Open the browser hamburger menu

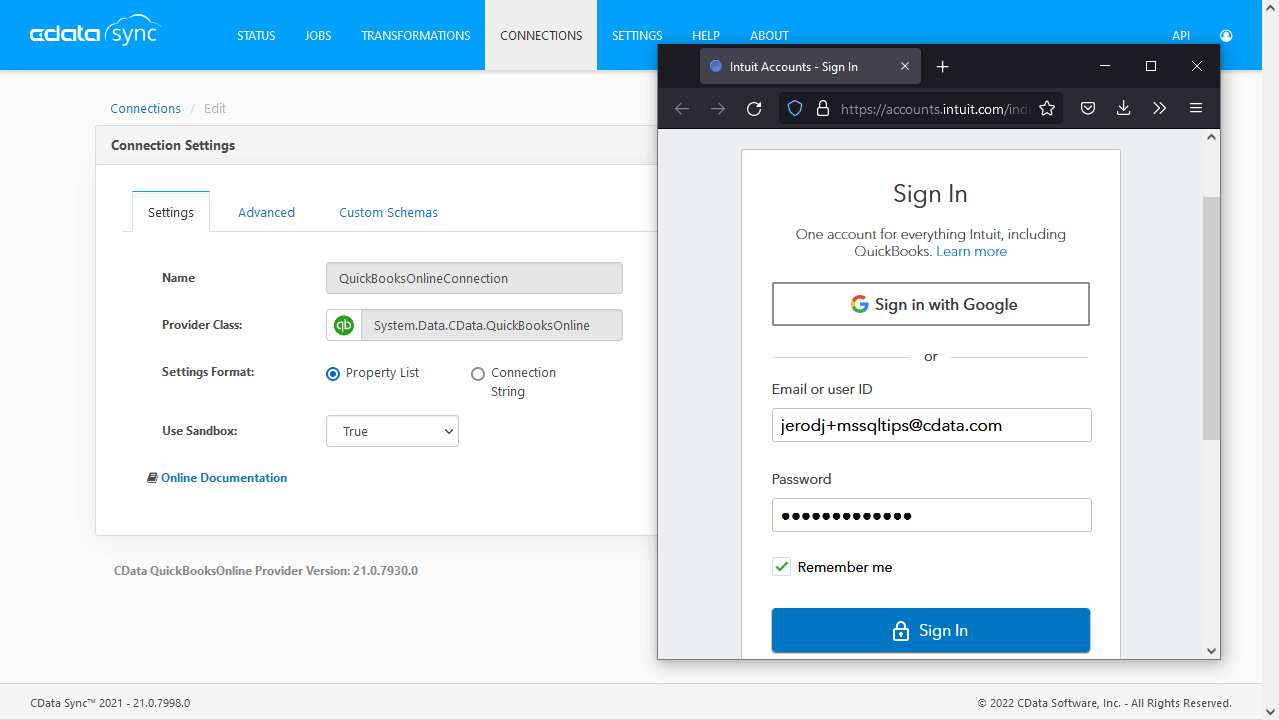pos(1196,108)
